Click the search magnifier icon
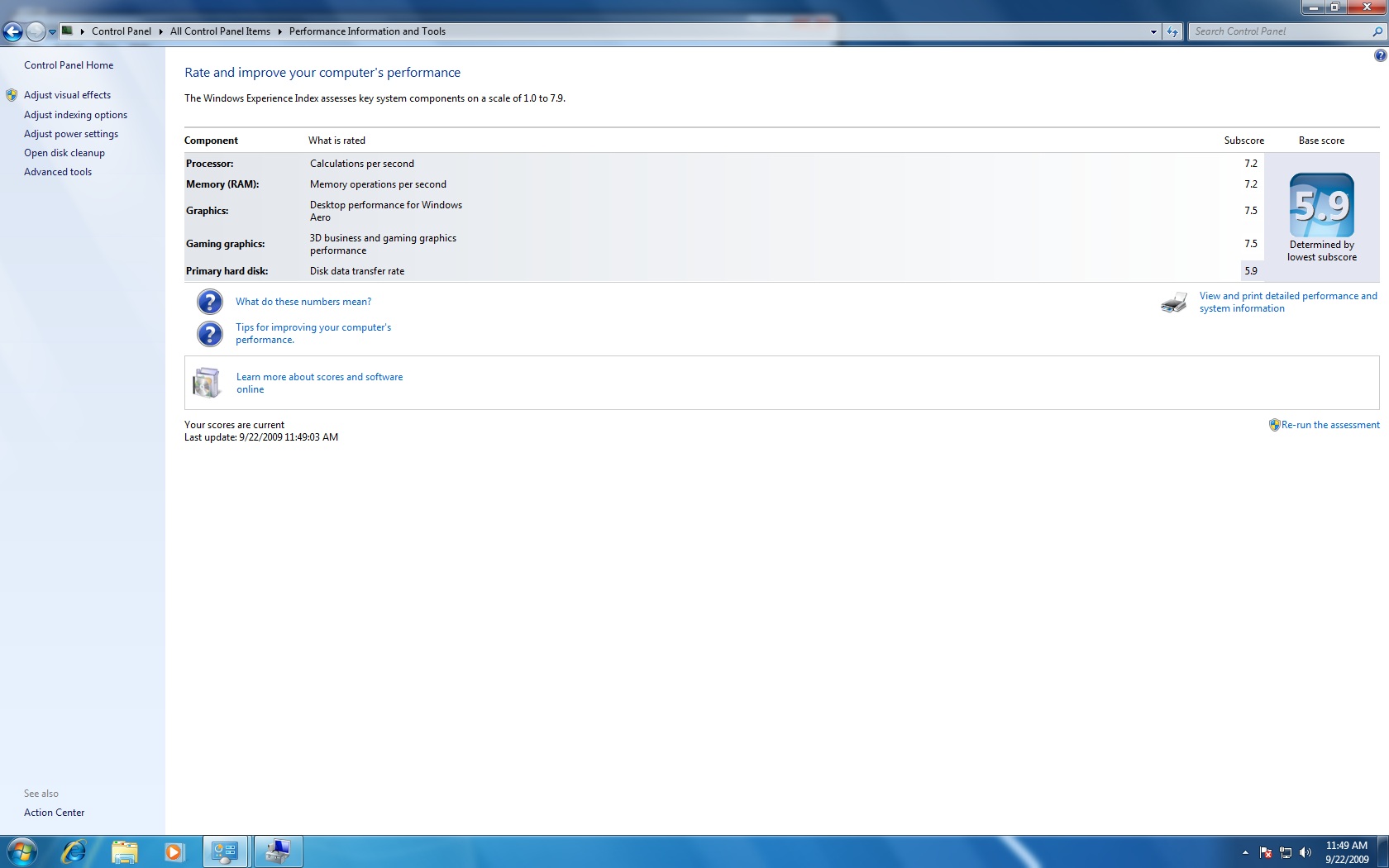Screen dimensions: 1389x868 (x=1377, y=31)
